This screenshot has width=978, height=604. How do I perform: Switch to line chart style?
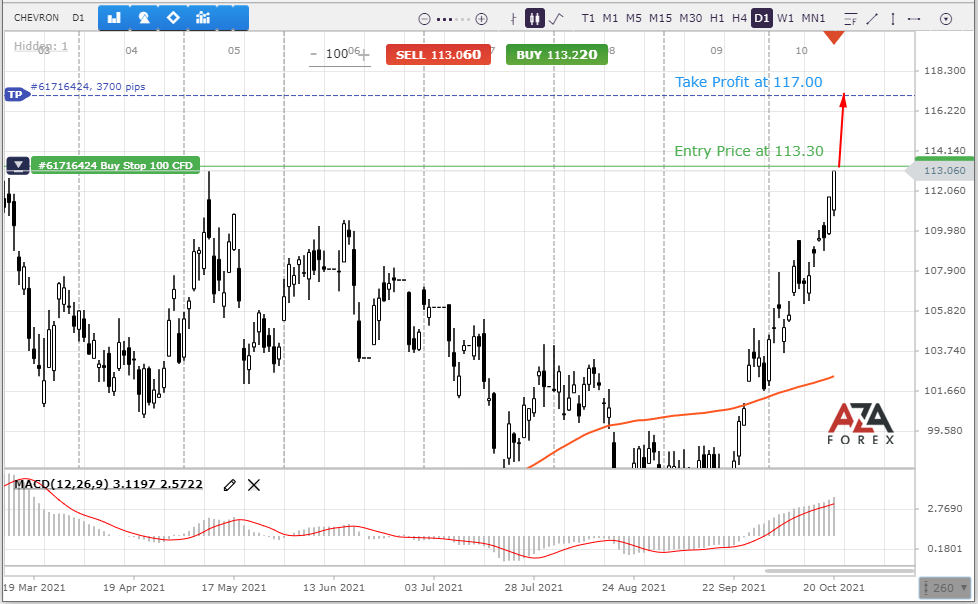click(x=556, y=19)
